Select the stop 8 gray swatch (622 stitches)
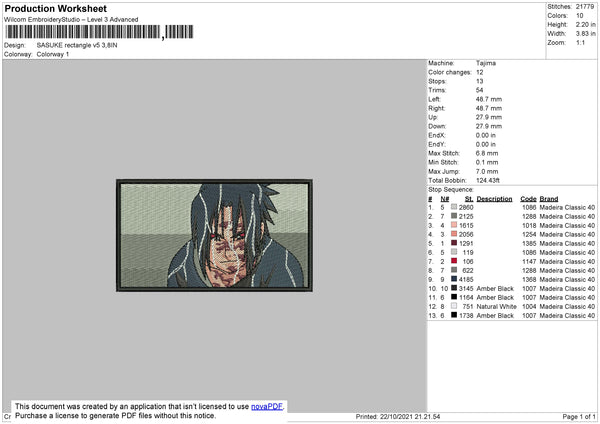The height and width of the screenshot is (424, 600). (454, 270)
